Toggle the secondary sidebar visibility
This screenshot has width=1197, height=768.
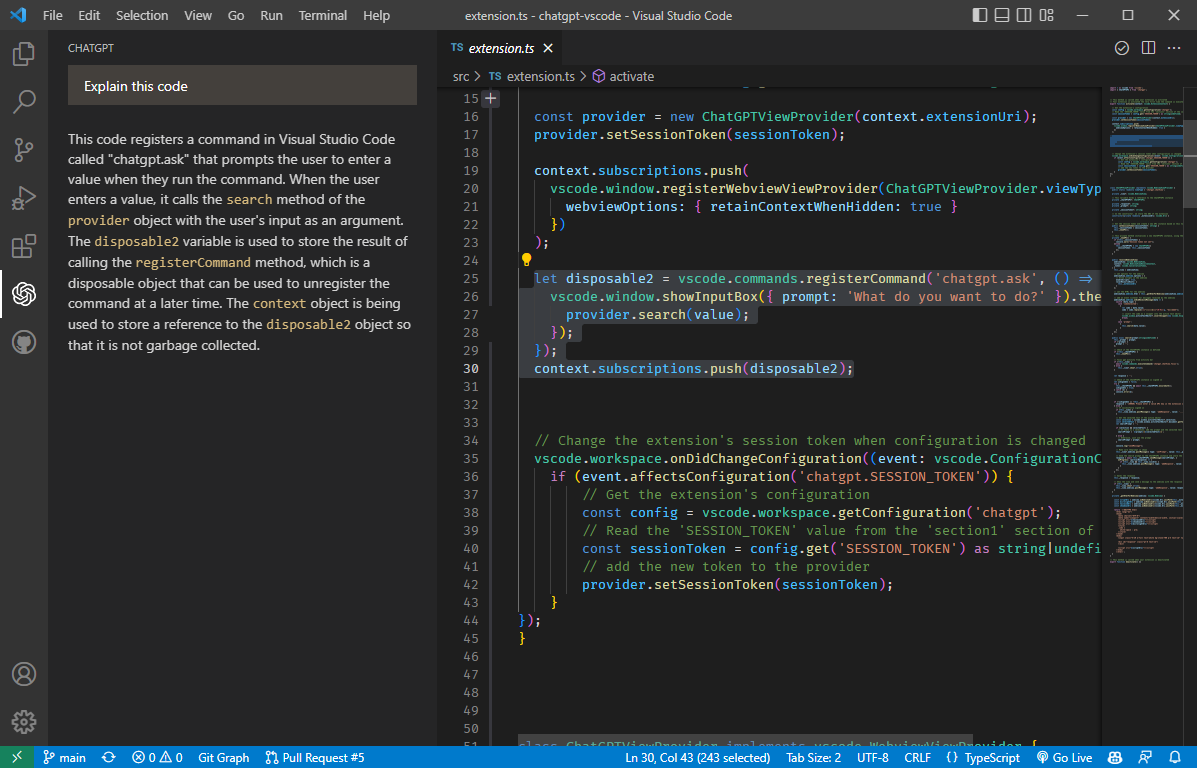click(1022, 15)
